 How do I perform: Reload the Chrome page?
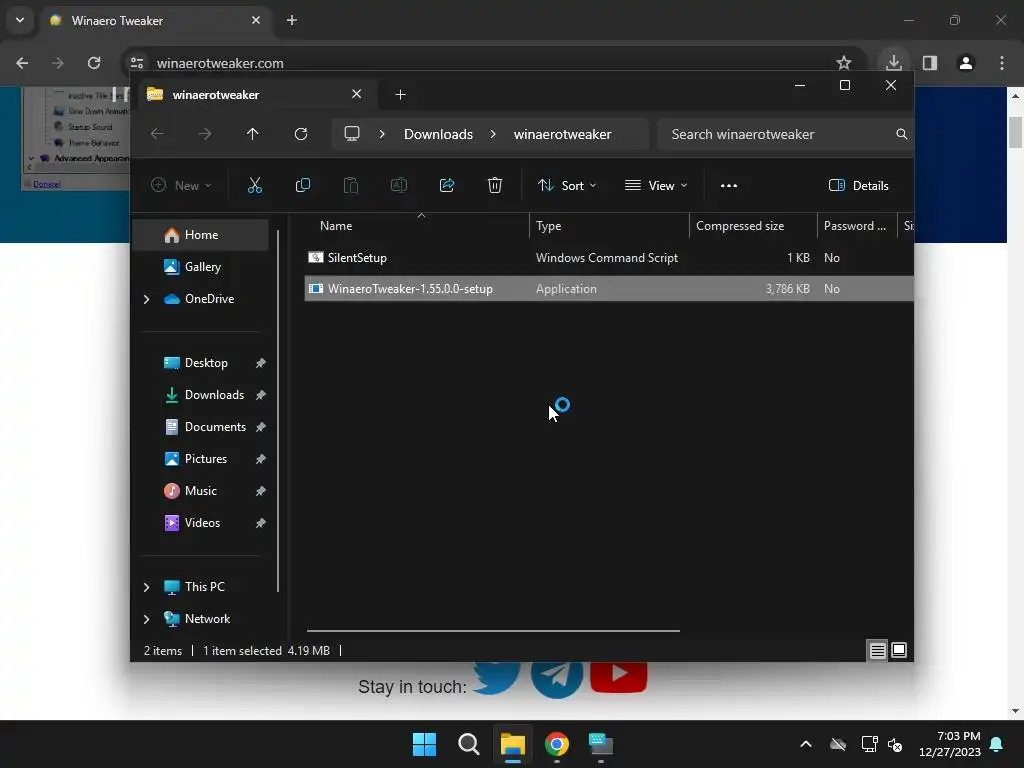94,63
